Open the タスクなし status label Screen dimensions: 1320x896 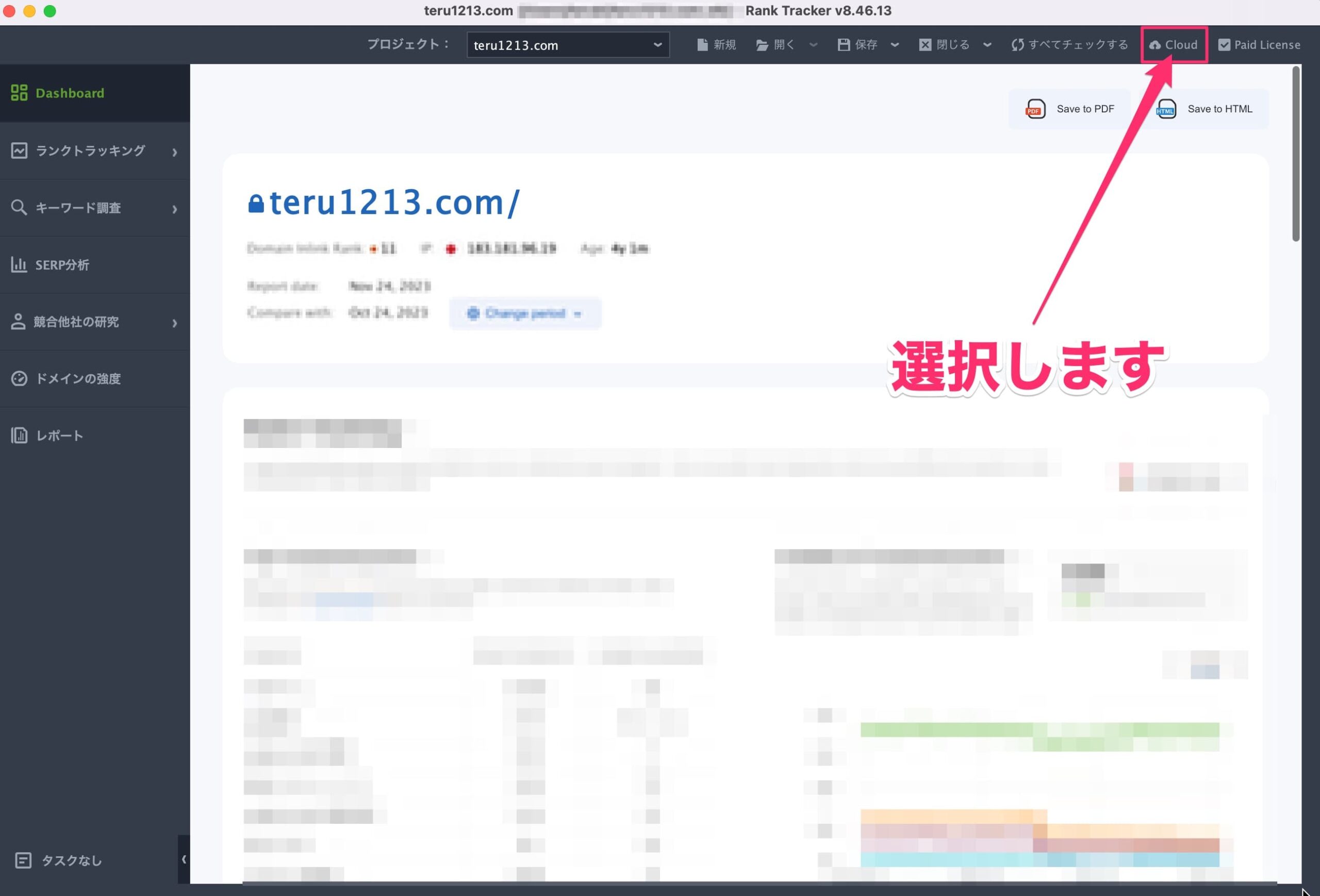(x=72, y=861)
